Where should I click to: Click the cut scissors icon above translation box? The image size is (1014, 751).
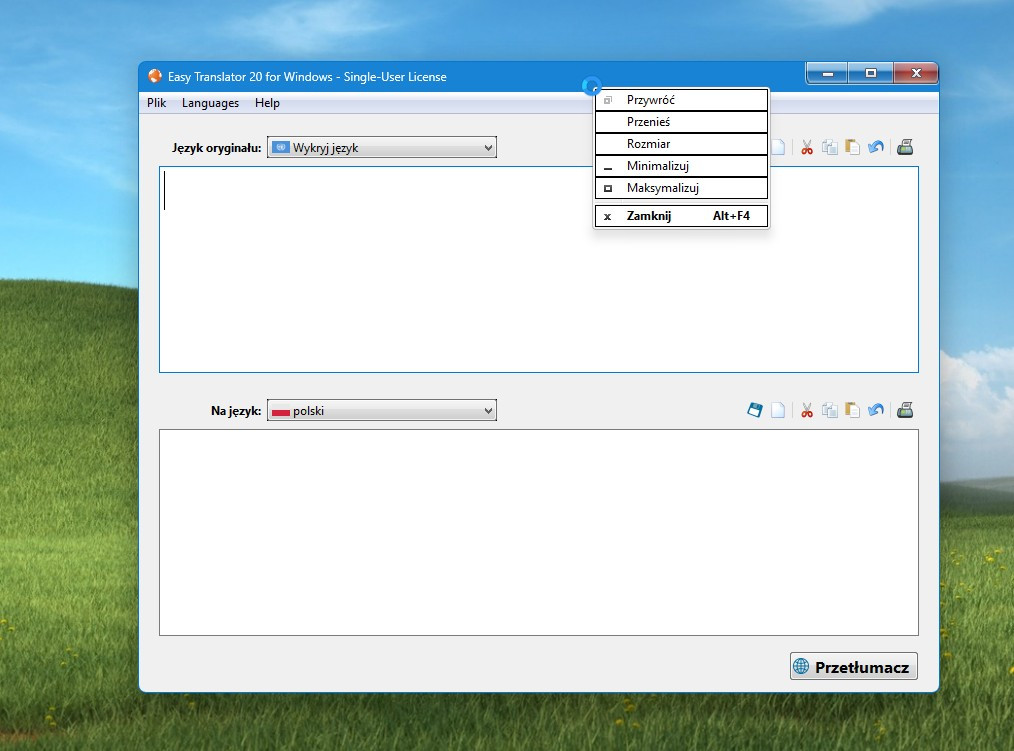pos(806,410)
